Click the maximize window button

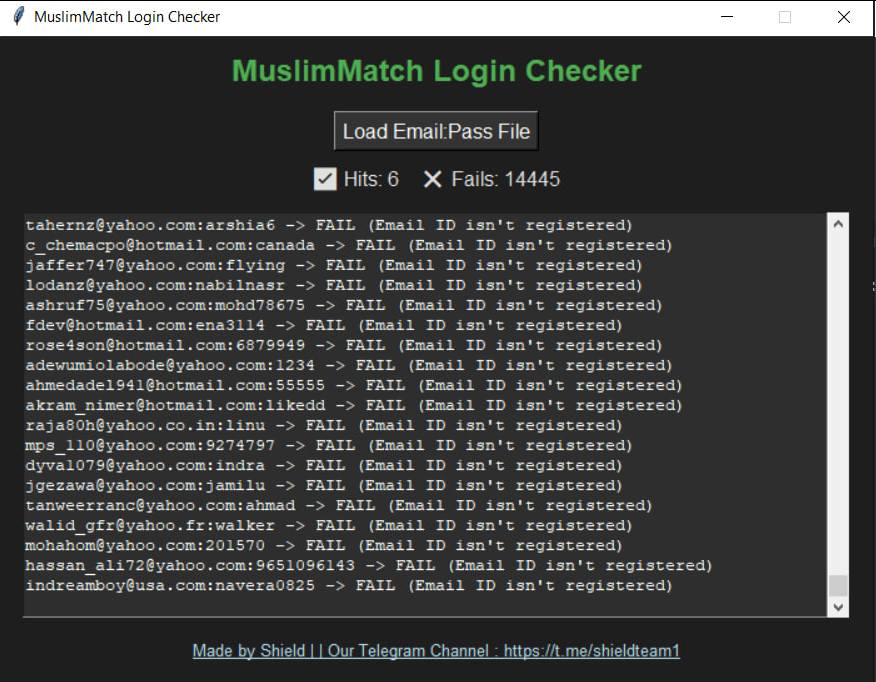click(785, 17)
